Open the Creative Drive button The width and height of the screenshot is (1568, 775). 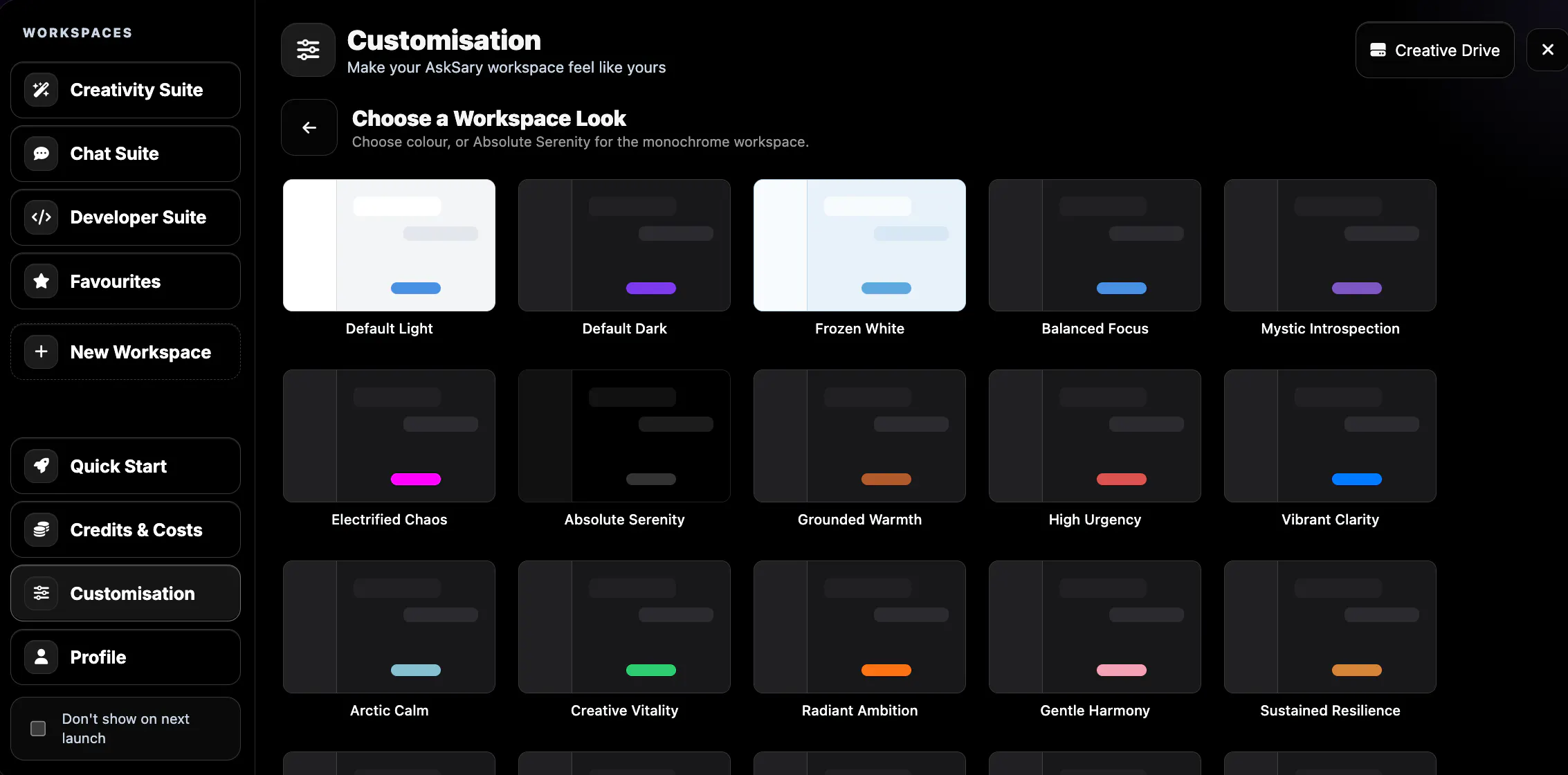1434,50
